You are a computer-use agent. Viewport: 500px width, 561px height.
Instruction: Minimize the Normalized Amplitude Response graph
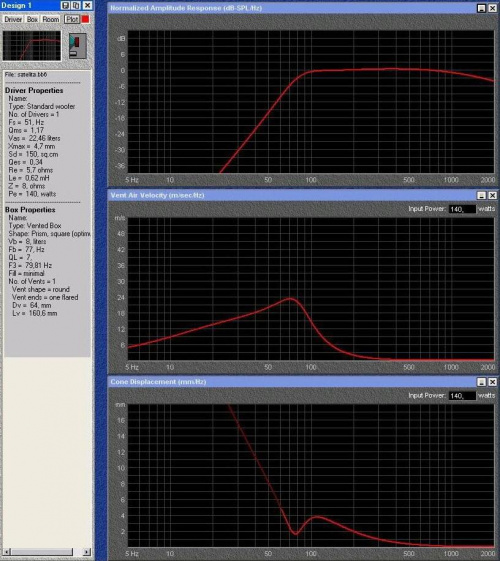click(x=481, y=8)
